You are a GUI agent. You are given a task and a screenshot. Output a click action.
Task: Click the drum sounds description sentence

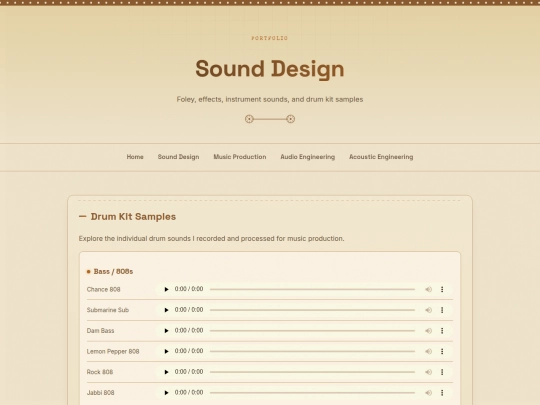(x=211, y=238)
